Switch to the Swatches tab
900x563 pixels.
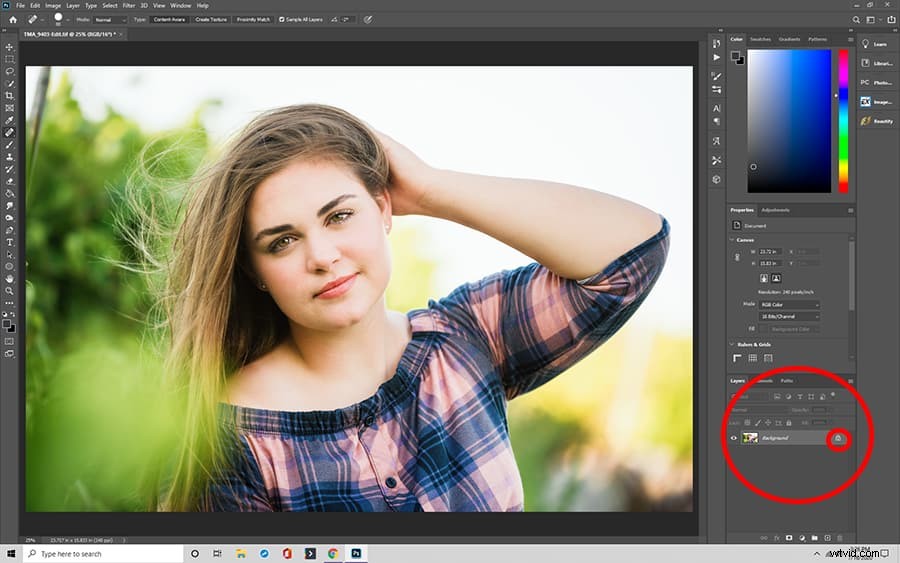(x=760, y=39)
